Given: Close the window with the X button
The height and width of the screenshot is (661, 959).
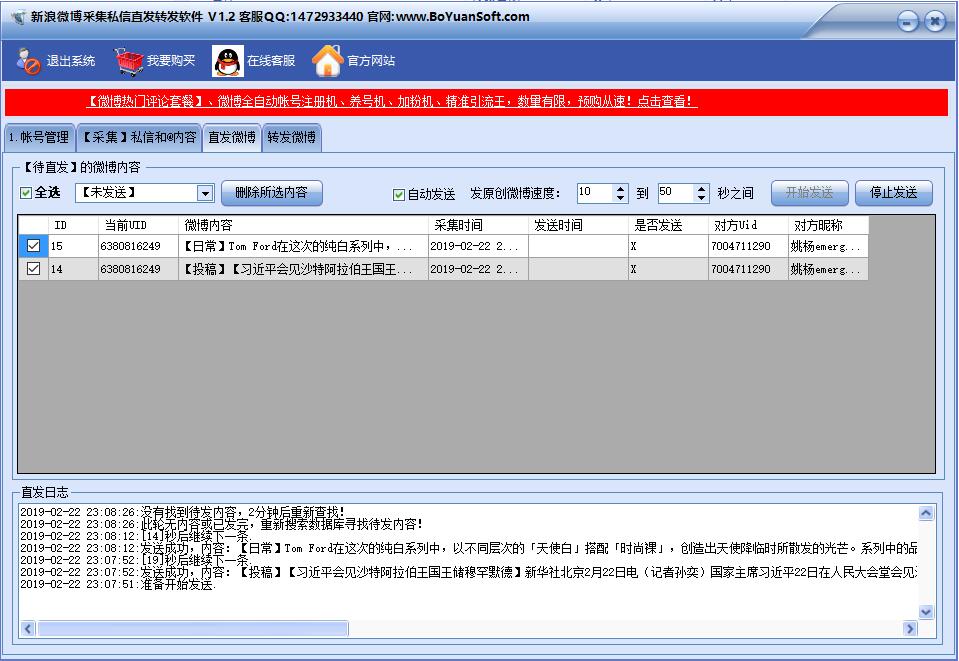Looking at the screenshot, I should point(935,21).
